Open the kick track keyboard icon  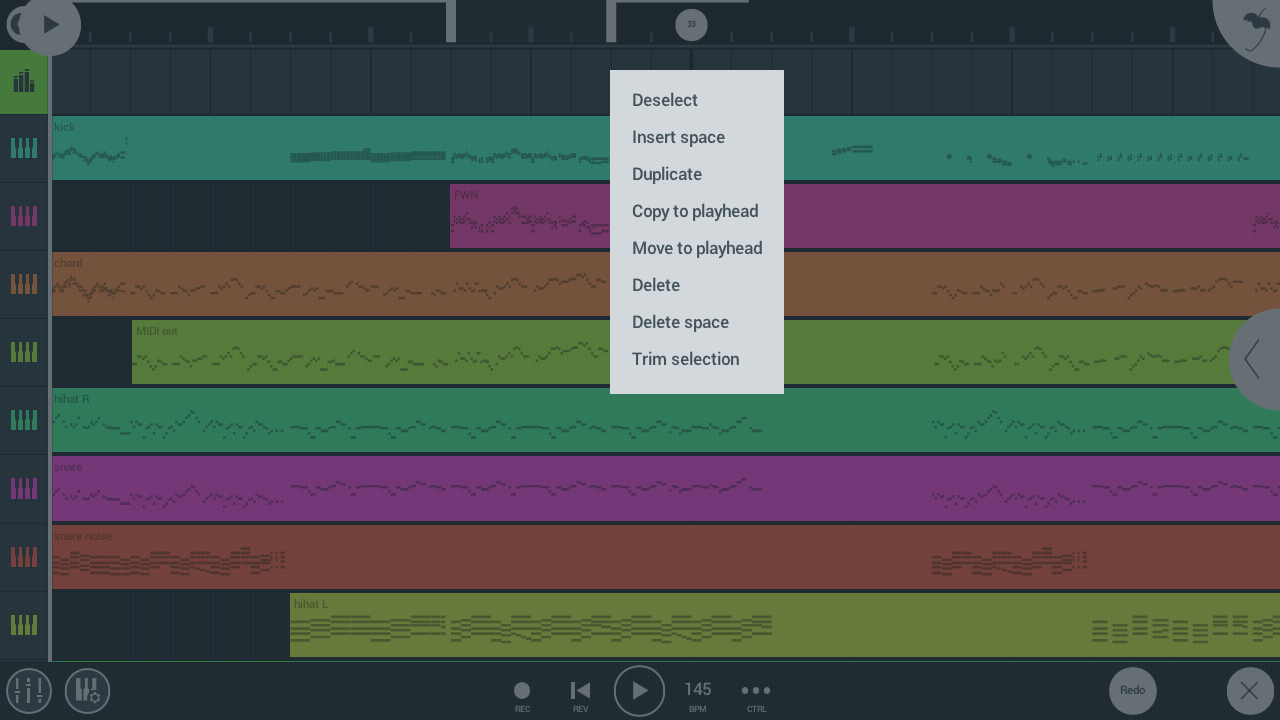(24, 148)
